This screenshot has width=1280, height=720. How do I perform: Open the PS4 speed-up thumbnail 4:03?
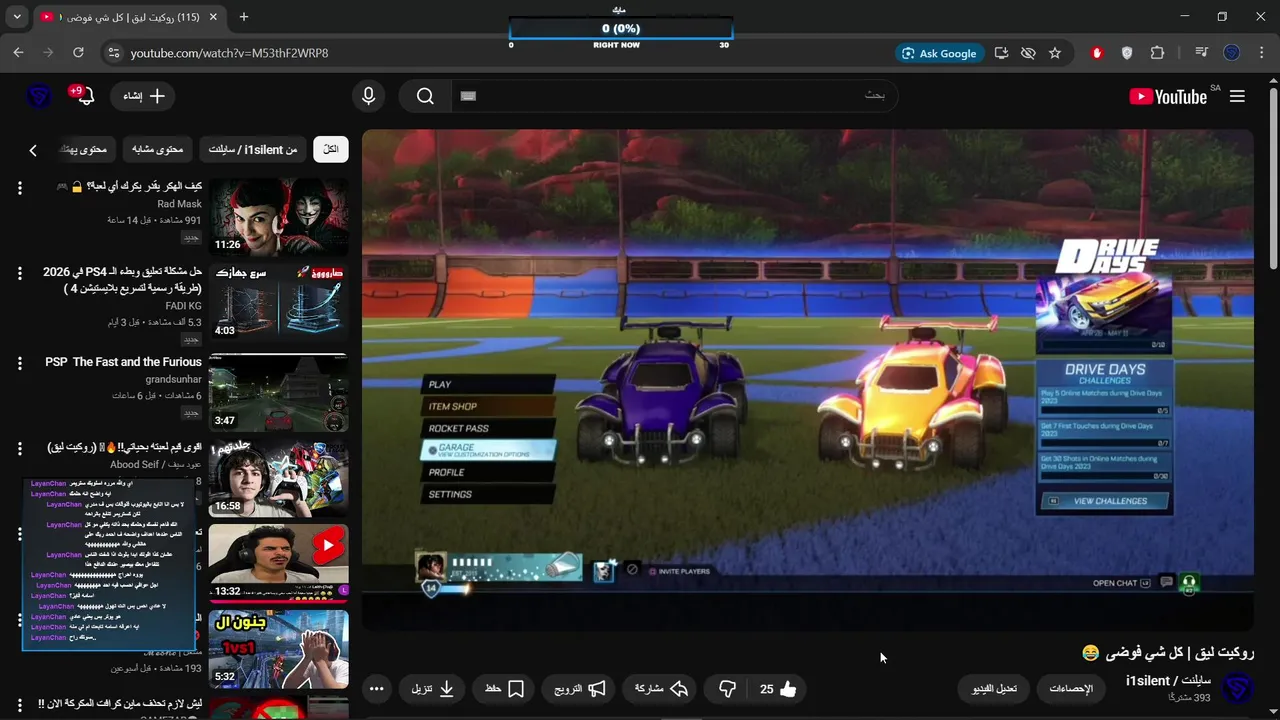coord(278,303)
